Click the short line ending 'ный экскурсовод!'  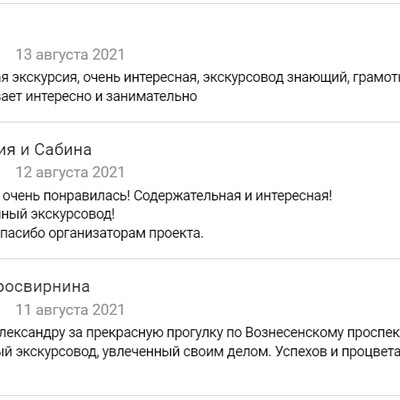(57, 215)
